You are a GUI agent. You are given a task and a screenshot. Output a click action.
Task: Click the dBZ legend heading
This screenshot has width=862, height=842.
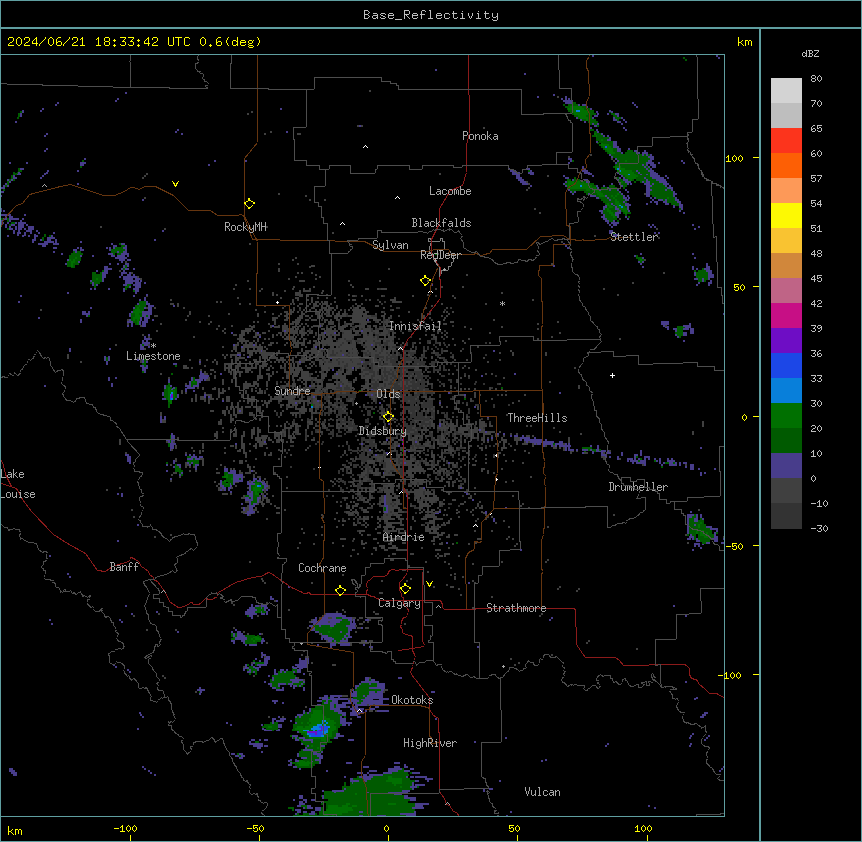click(810, 54)
